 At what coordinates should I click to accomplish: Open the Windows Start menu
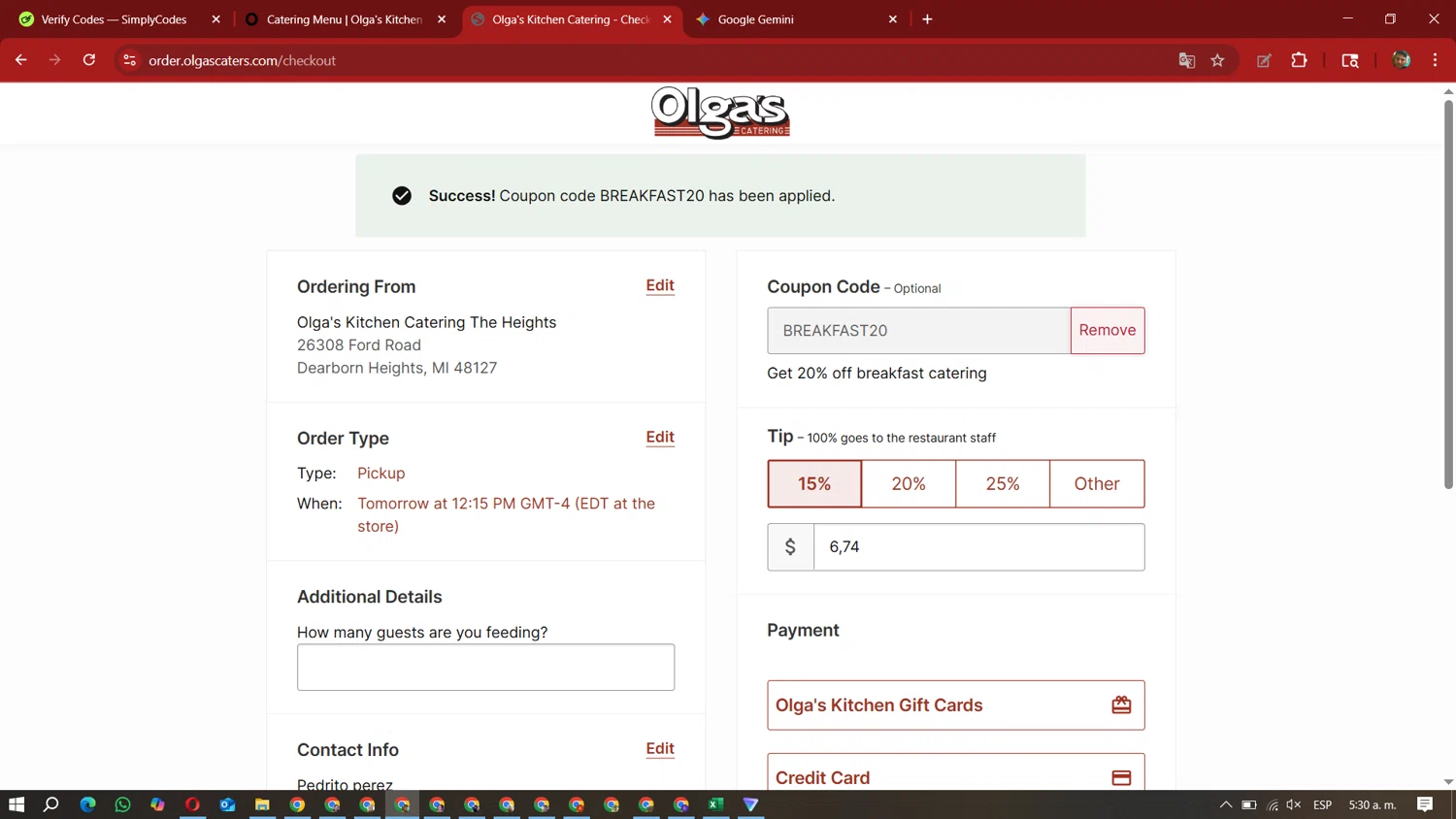tap(17, 804)
